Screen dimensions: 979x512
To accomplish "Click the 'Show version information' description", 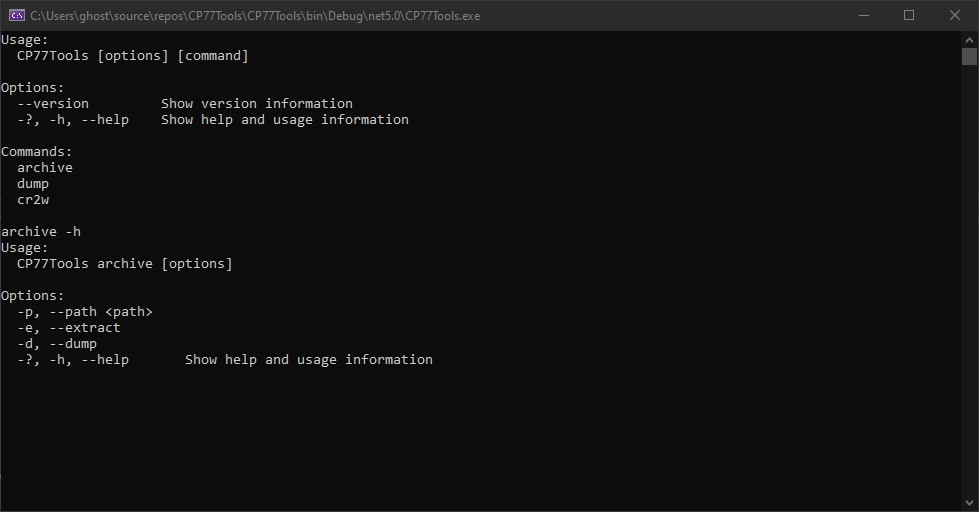I will [257, 104].
